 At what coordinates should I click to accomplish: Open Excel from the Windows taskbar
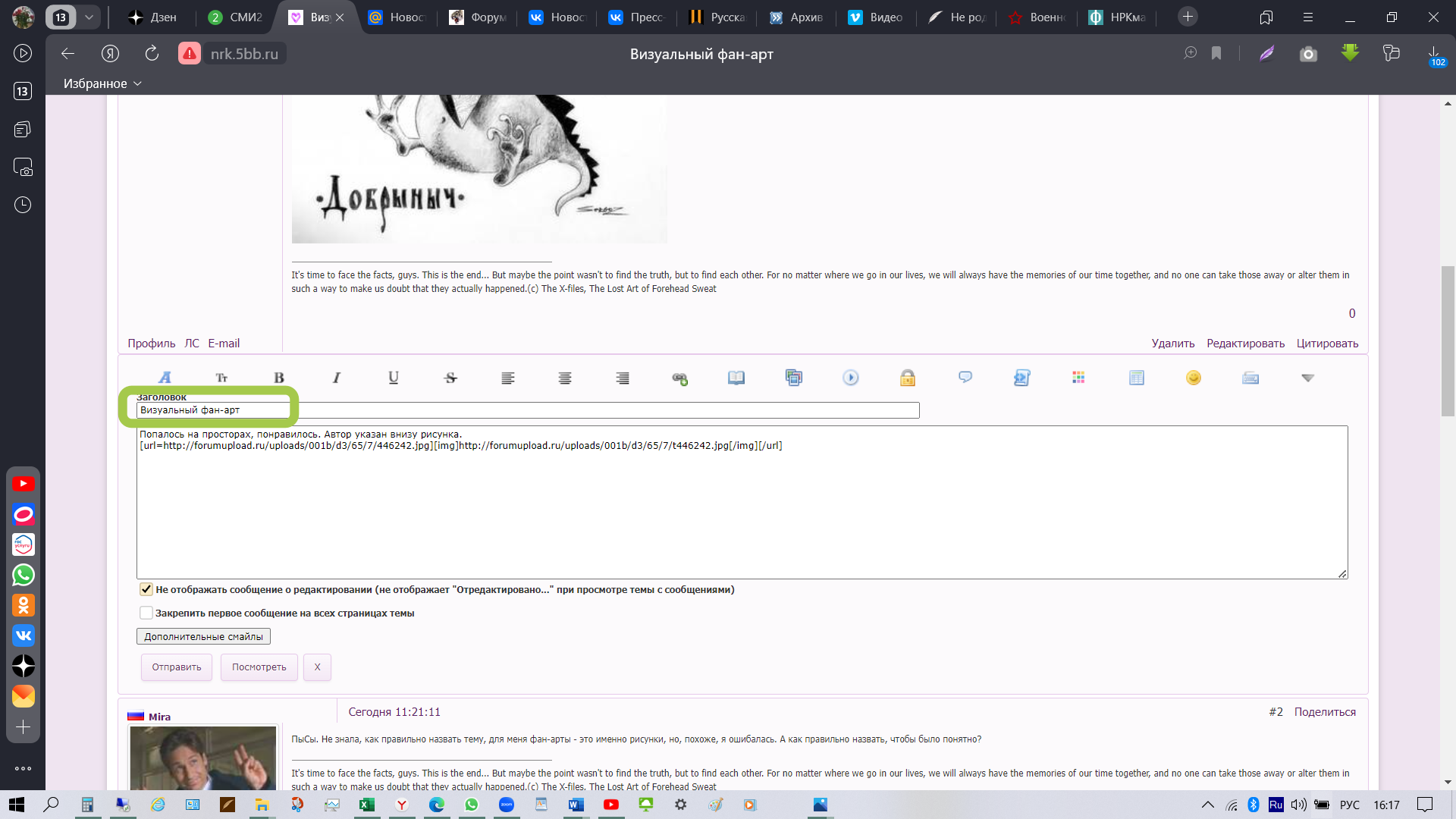(367, 805)
